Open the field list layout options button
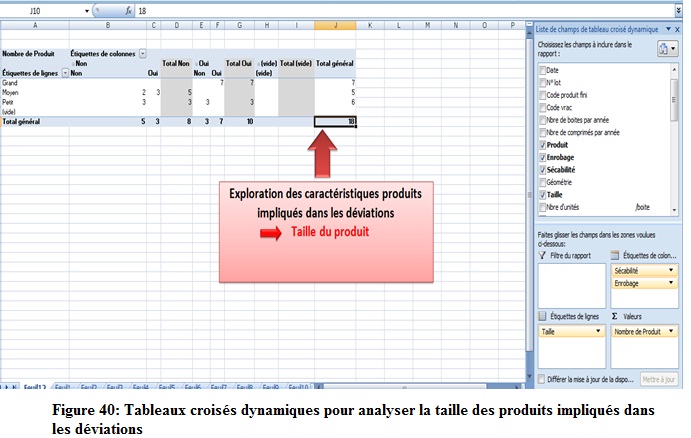 coord(667,48)
